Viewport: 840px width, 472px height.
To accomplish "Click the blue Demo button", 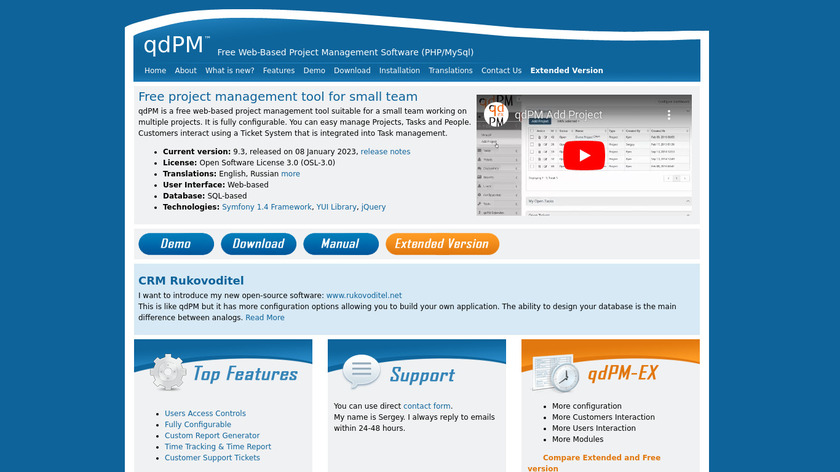I will (176, 244).
